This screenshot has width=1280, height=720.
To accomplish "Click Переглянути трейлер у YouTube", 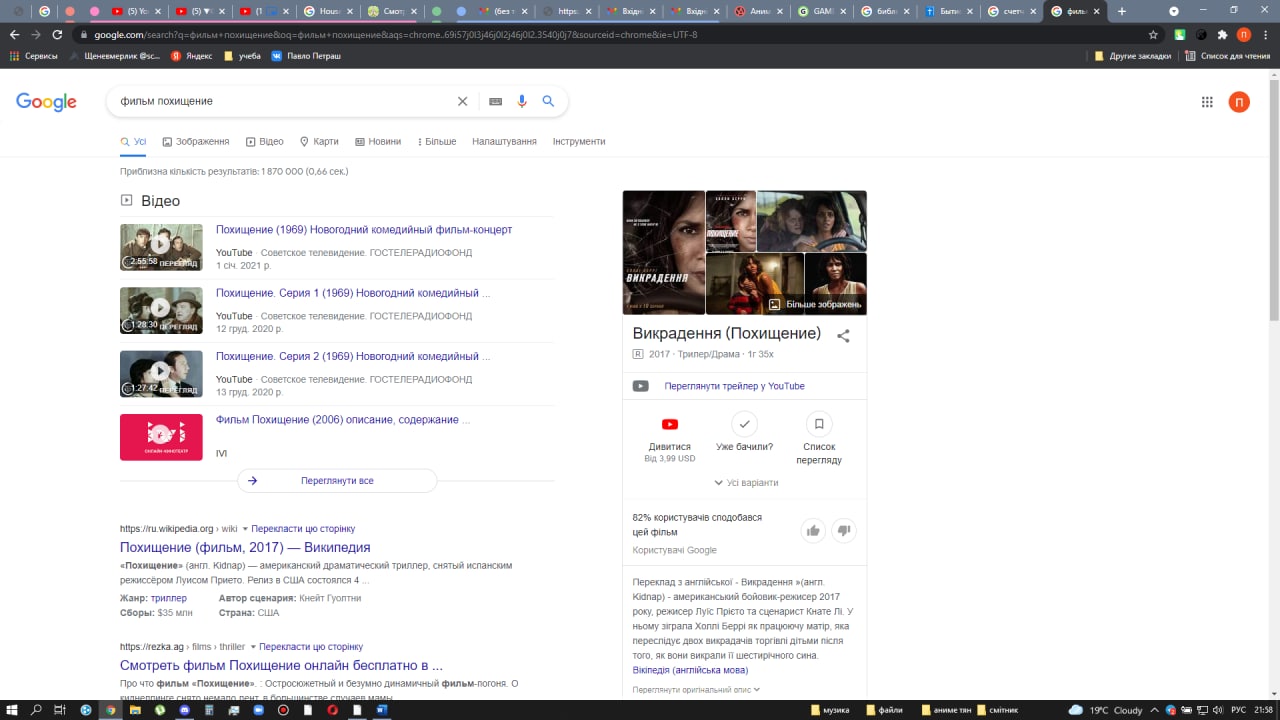I will [734, 386].
